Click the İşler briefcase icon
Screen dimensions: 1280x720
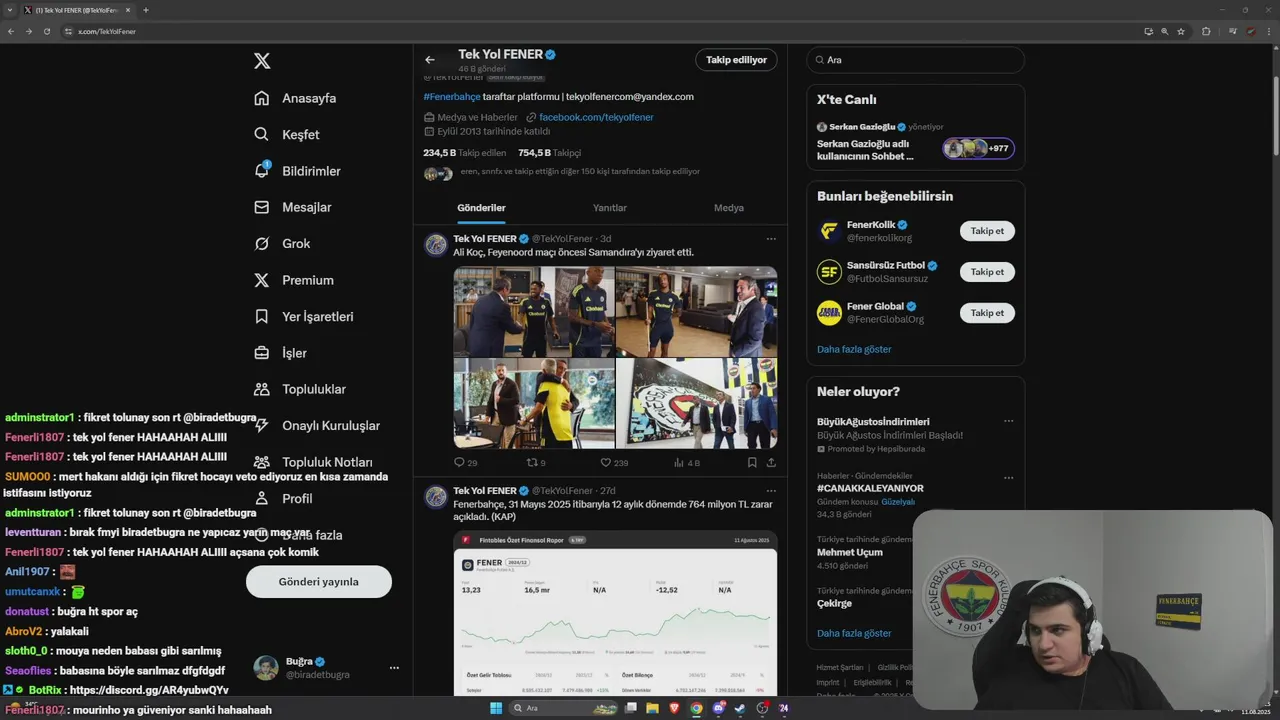tap(262, 353)
